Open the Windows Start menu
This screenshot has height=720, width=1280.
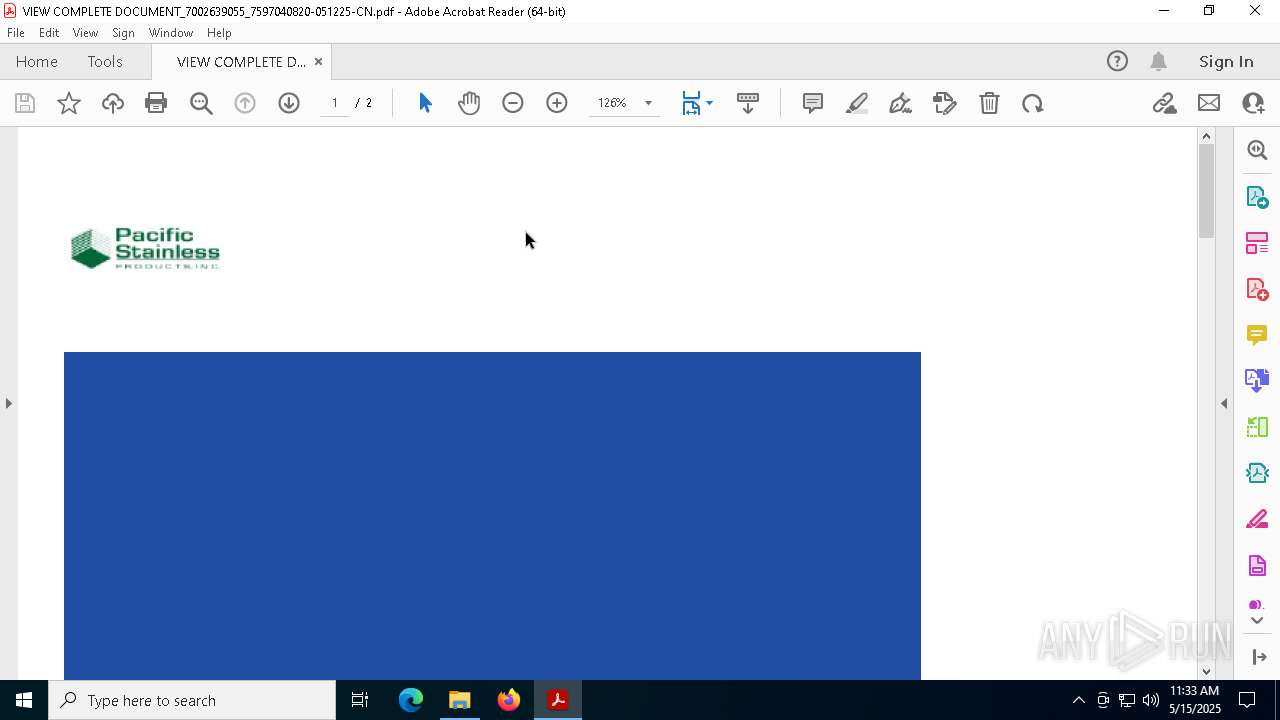24,700
